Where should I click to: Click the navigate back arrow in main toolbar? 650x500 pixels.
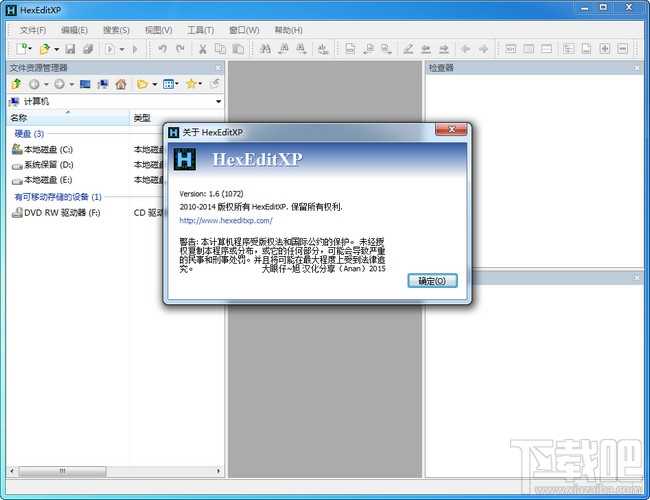coord(466,49)
